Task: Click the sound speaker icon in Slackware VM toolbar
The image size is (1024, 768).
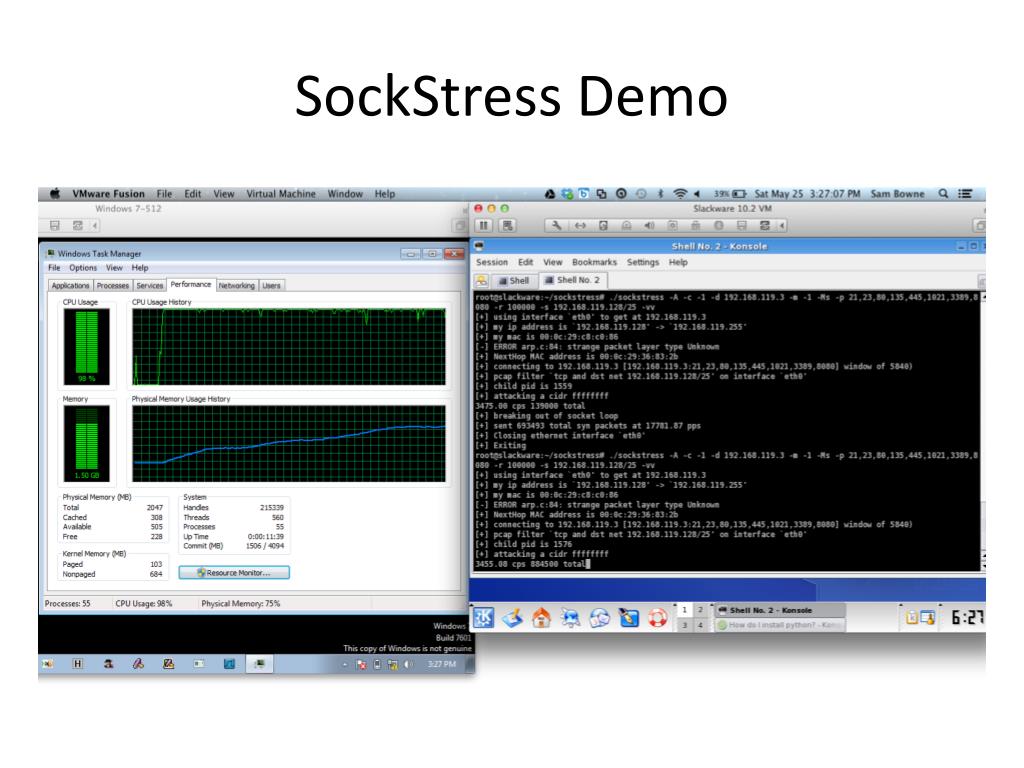Action: pyautogui.click(x=649, y=225)
